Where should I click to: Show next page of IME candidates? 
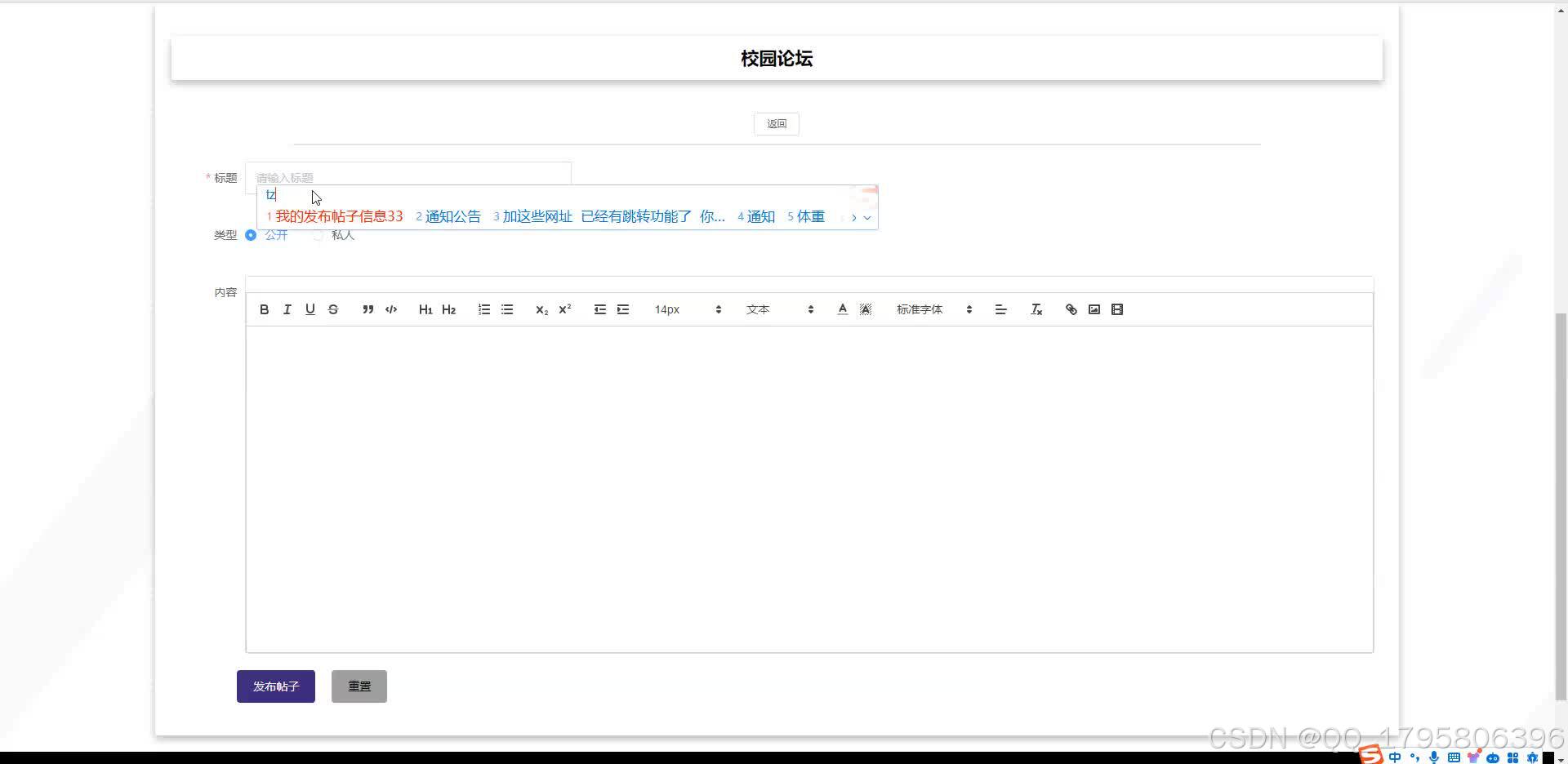point(854,217)
